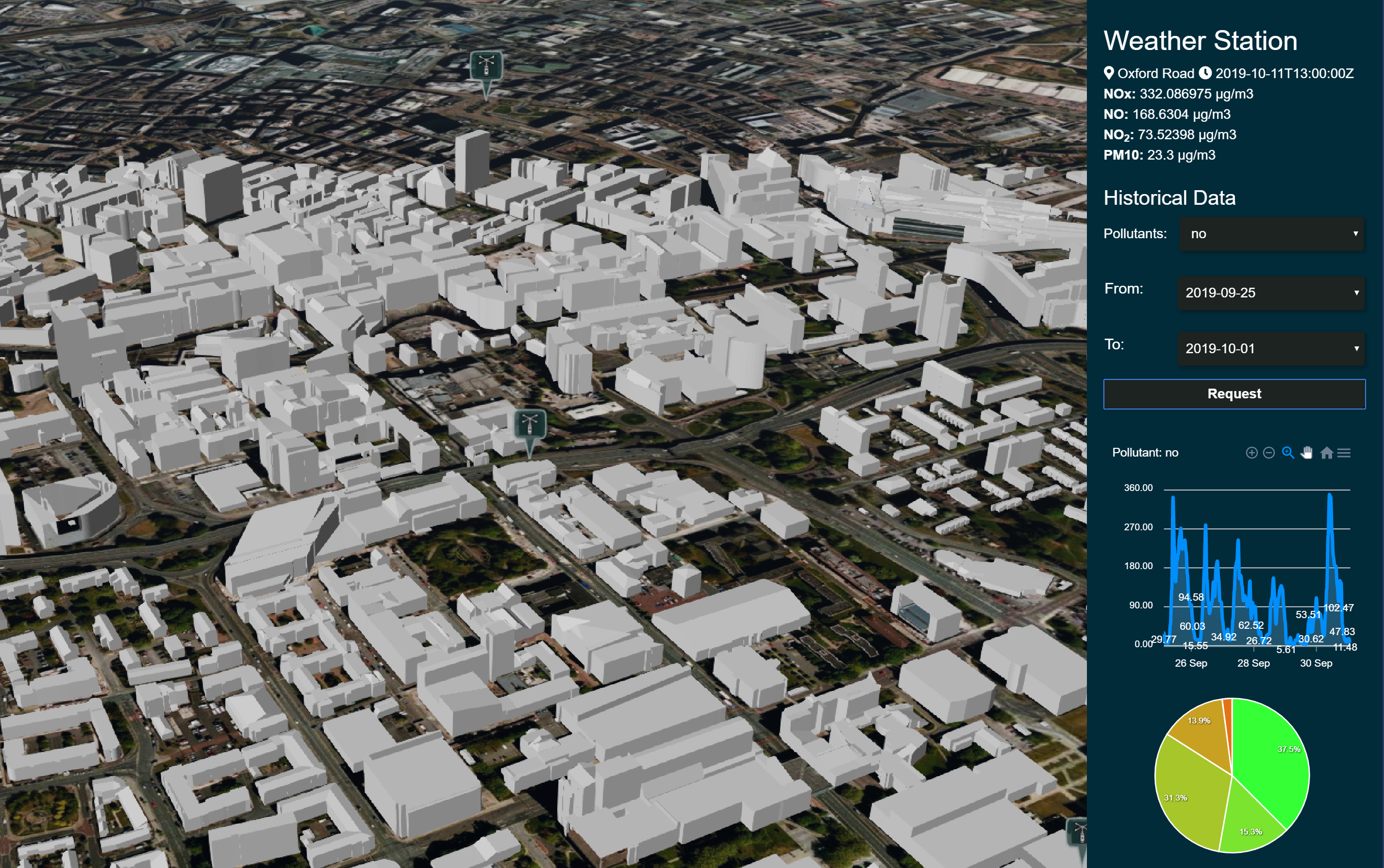Click the '26 Sep' axis label
Screen dimensions: 1384x868
pos(1190,663)
